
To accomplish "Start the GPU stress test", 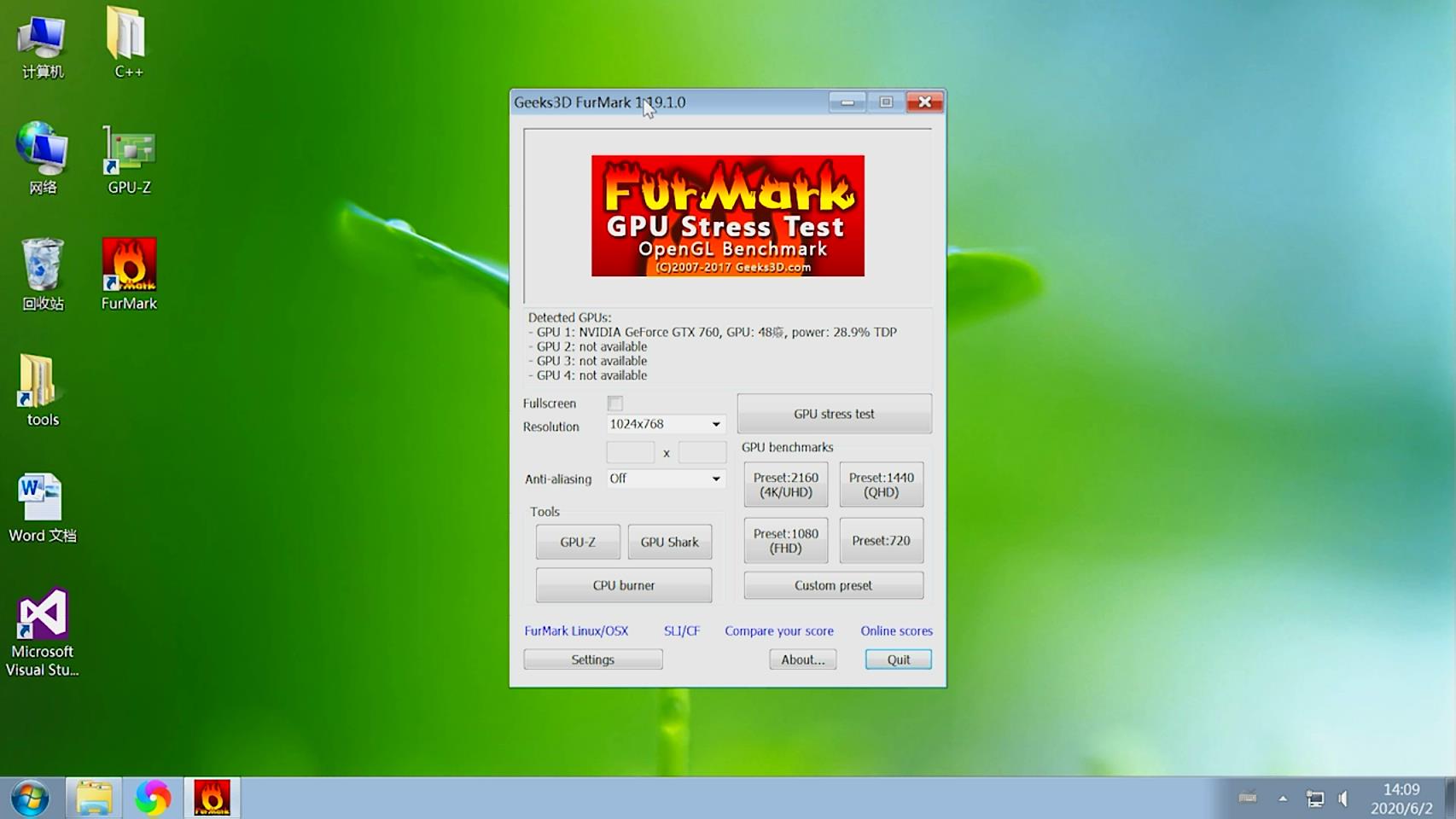I will [x=833, y=414].
